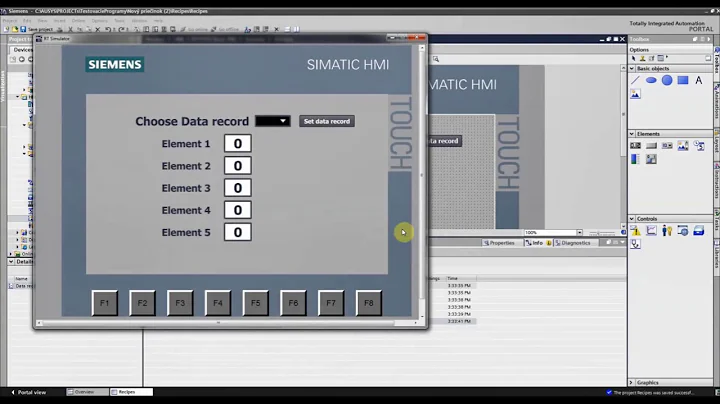The width and height of the screenshot is (720, 404).
Task: Pick the I/O field element in toolbox
Action: (x=636, y=146)
